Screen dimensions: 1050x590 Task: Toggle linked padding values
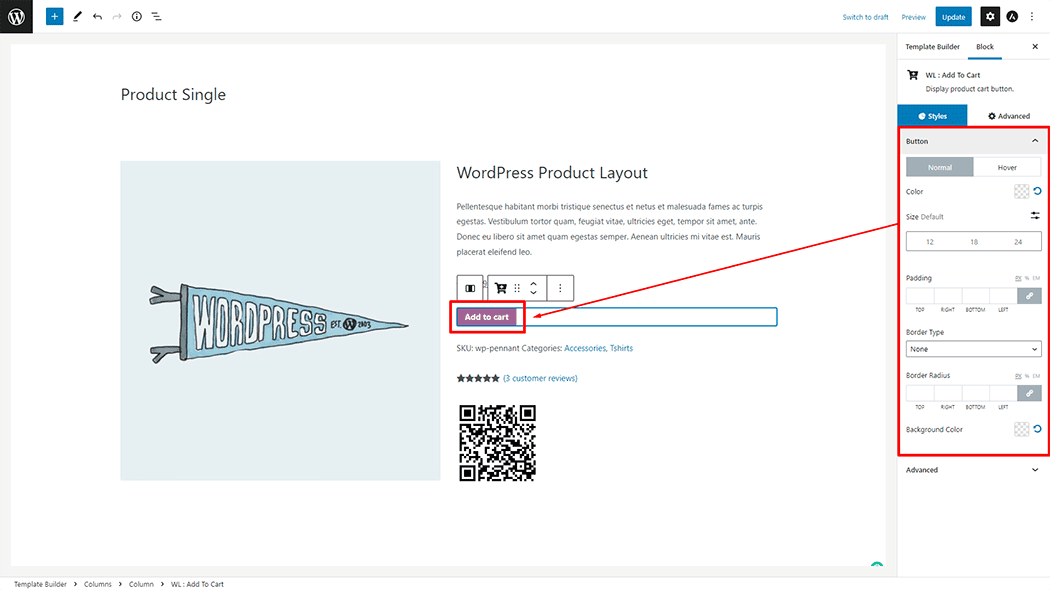(x=1029, y=295)
